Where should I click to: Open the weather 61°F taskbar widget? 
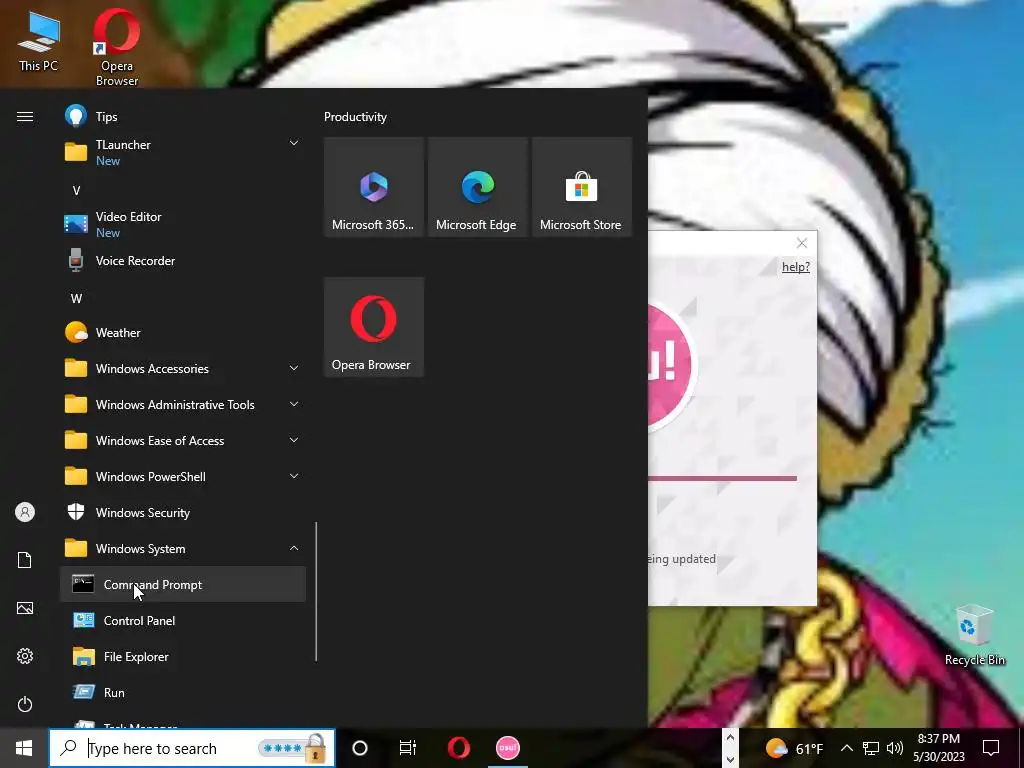click(794, 748)
